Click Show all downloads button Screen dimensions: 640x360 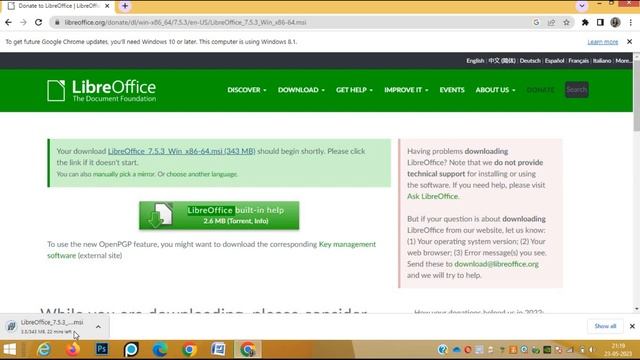605,326
